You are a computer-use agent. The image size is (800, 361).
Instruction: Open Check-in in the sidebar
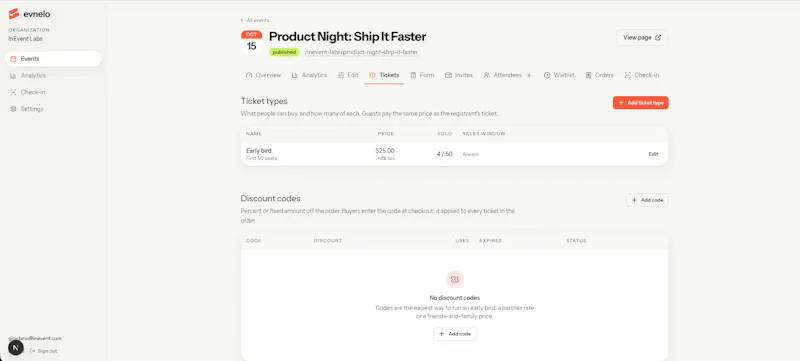53,92
